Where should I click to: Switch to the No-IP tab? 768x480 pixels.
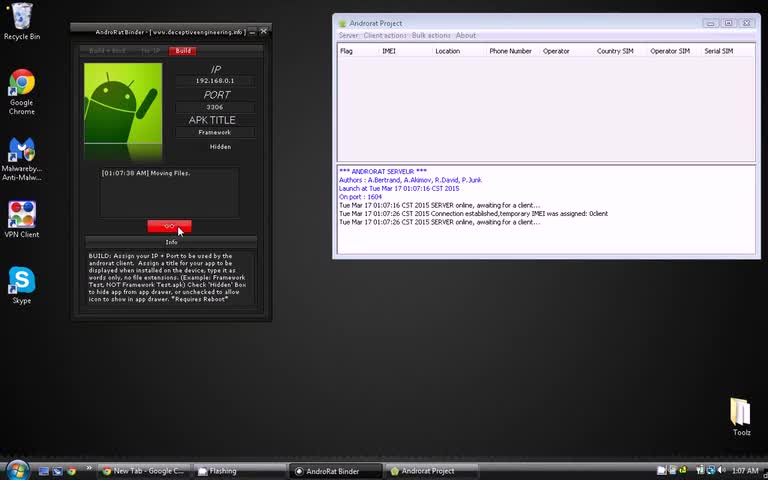150,50
